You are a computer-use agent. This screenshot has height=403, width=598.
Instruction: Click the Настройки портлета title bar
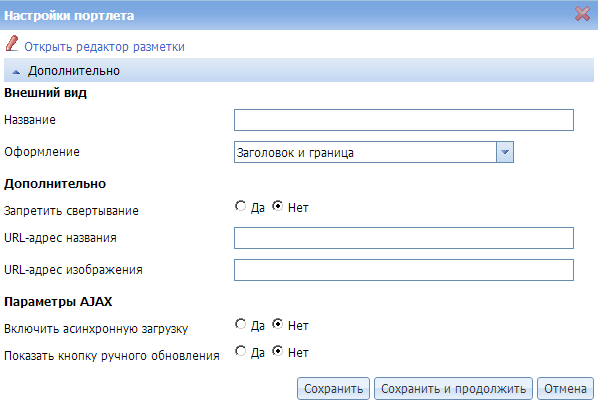(x=299, y=15)
